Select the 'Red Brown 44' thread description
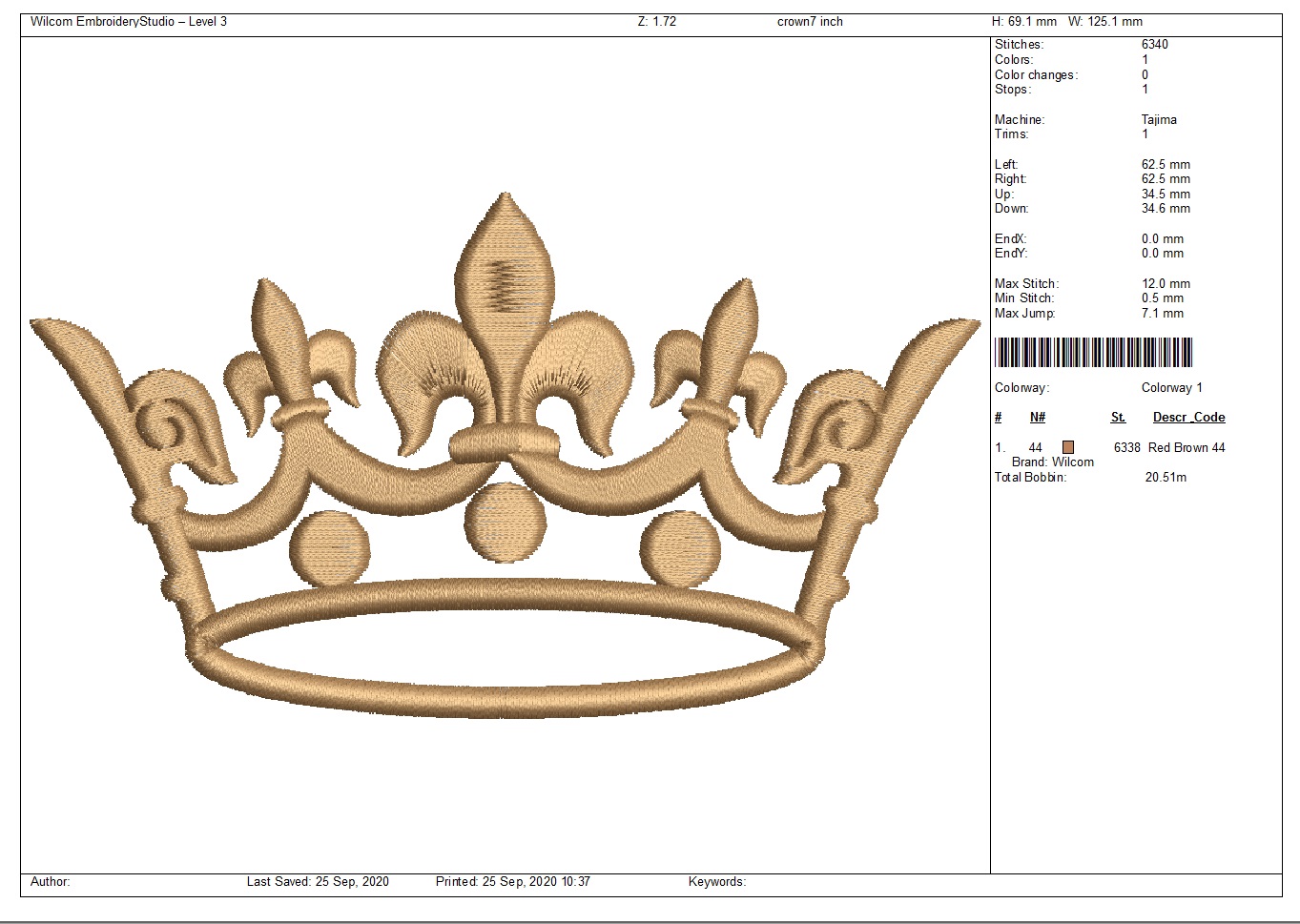The width and height of the screenshot is (1300, 924). coord(1187,447)
